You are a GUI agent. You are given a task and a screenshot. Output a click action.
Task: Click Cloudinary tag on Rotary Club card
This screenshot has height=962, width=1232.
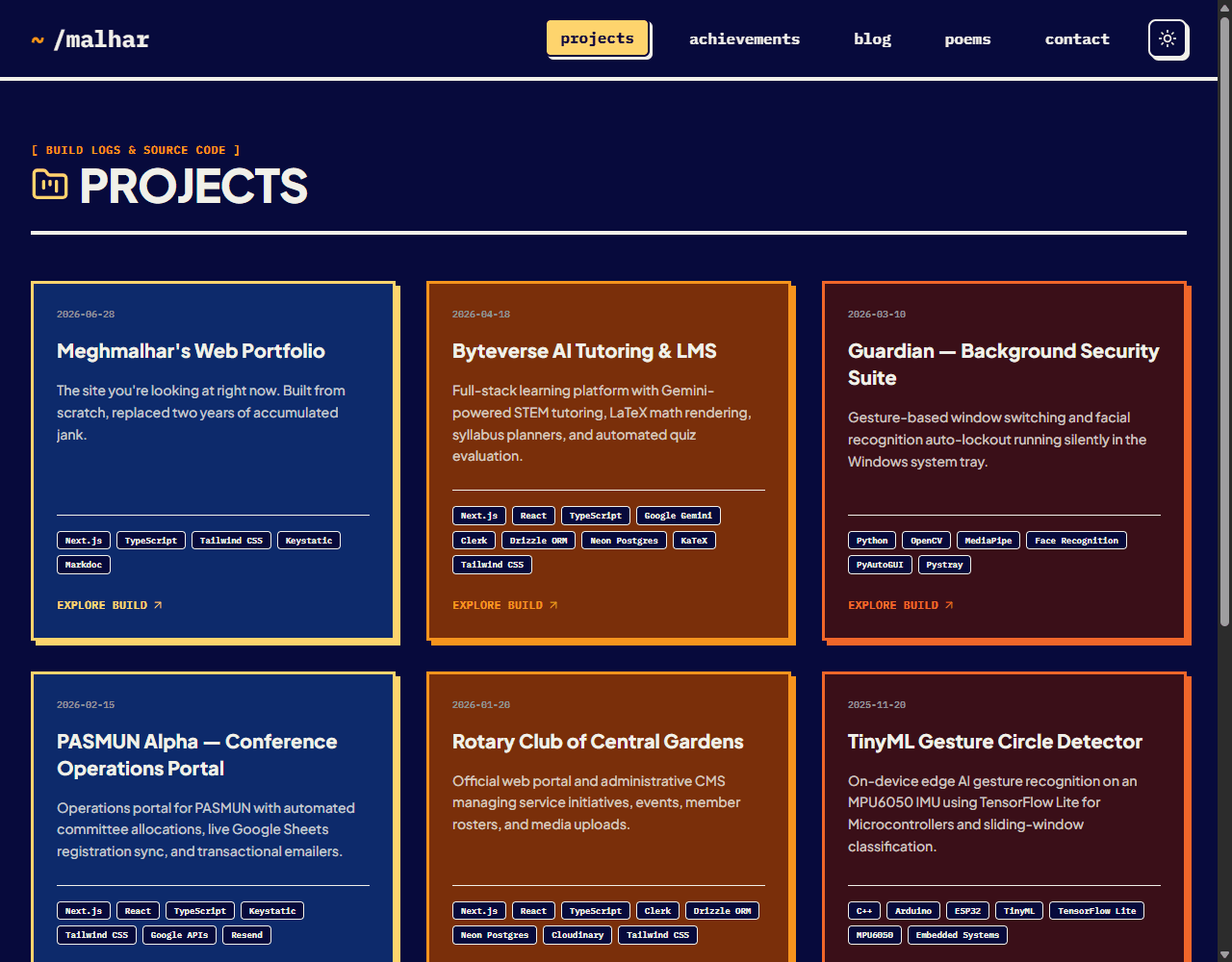(x=577, y=935)
